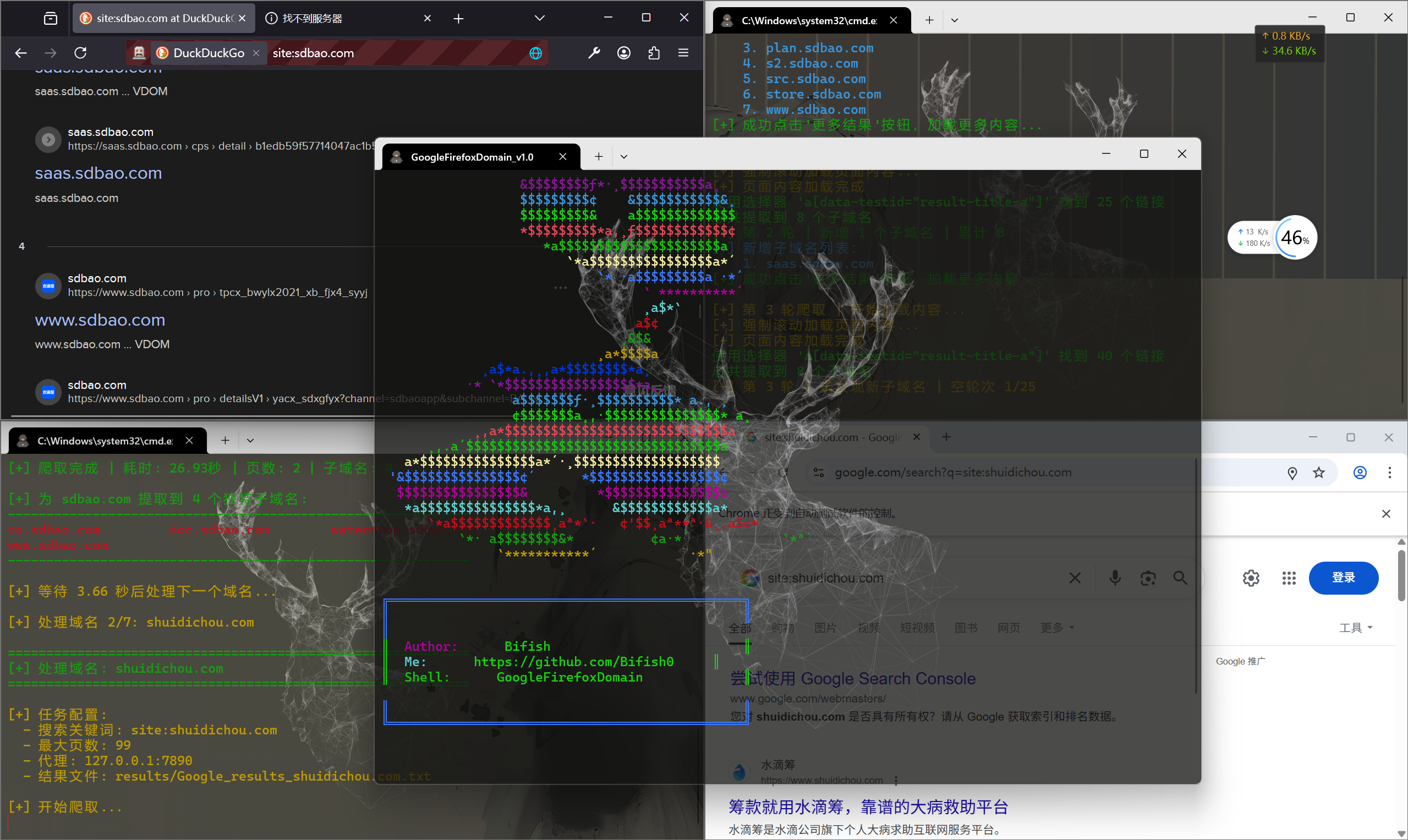Viewport: 1408px width, 840px height.
Task: Start Google voice search with microphone
Action: (x=1115, y=578)
